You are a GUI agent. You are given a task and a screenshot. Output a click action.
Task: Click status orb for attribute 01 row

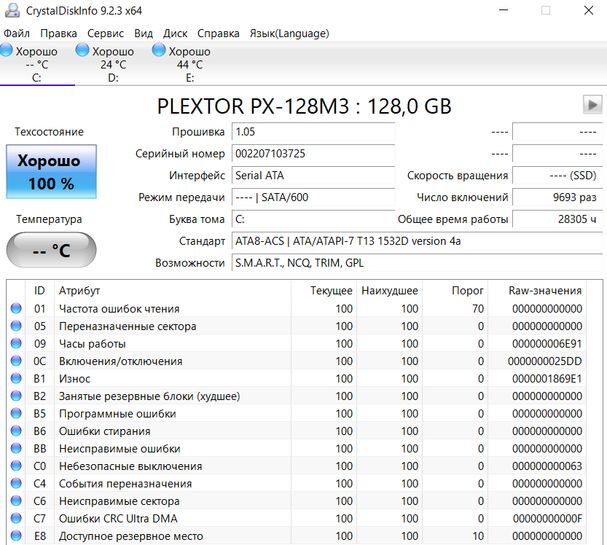coord(15,309)
